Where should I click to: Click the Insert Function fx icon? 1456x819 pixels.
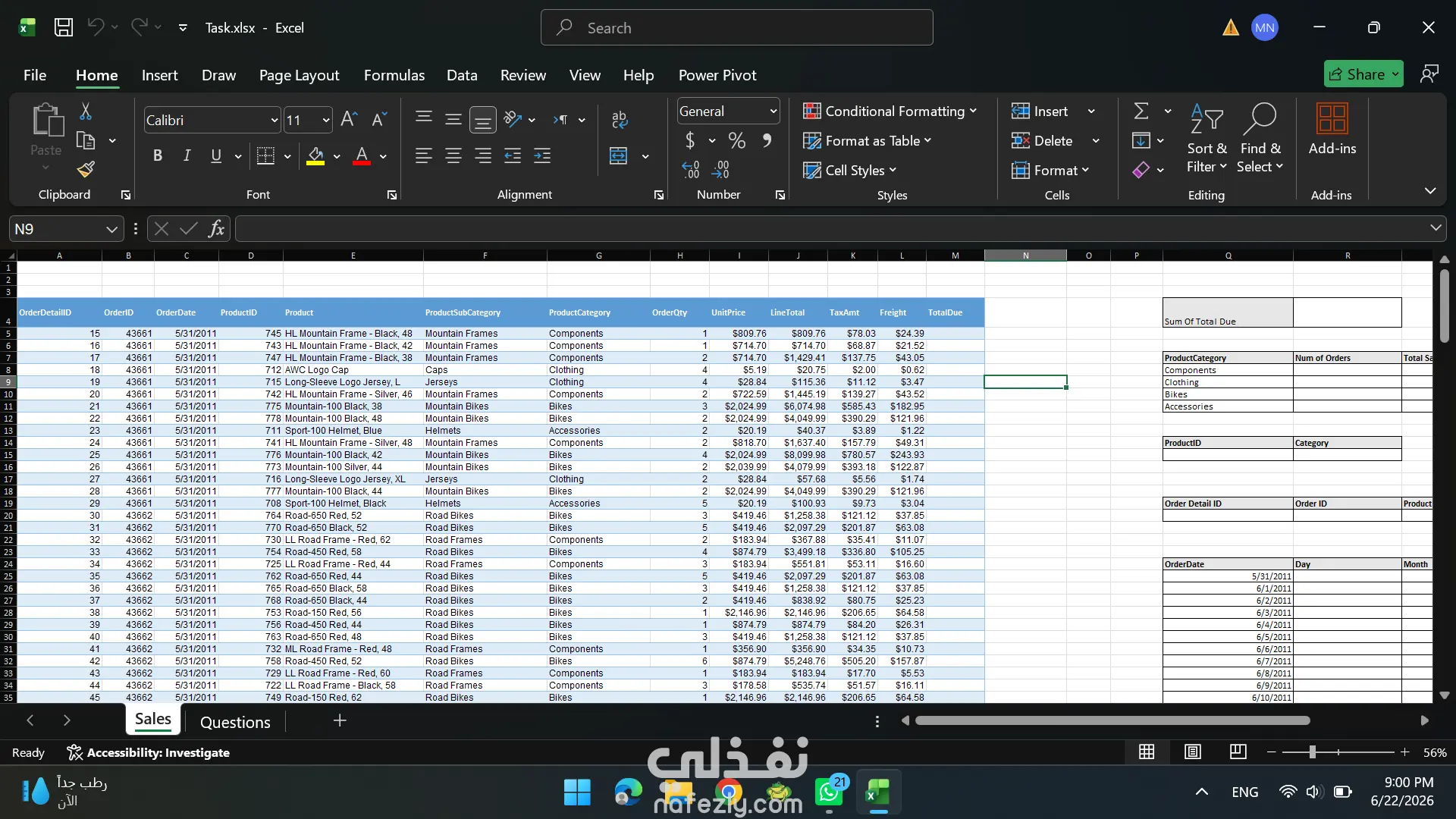(216, 228)
